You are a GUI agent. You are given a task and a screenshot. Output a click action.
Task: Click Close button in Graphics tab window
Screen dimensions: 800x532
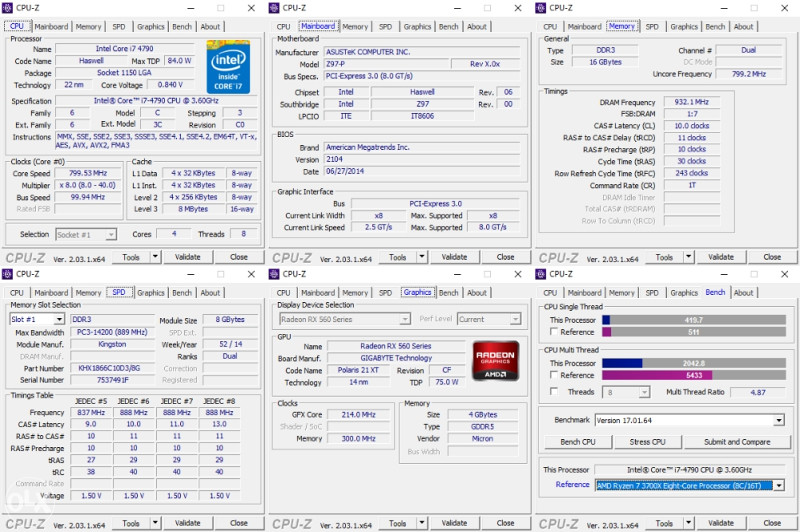(505, 523)
